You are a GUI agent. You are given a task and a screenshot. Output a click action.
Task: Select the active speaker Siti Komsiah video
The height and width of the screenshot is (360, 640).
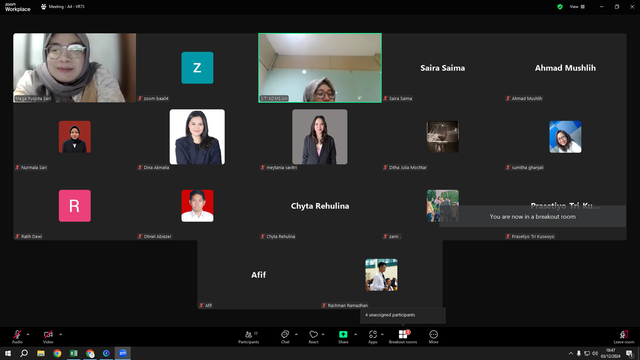point(320,68)
